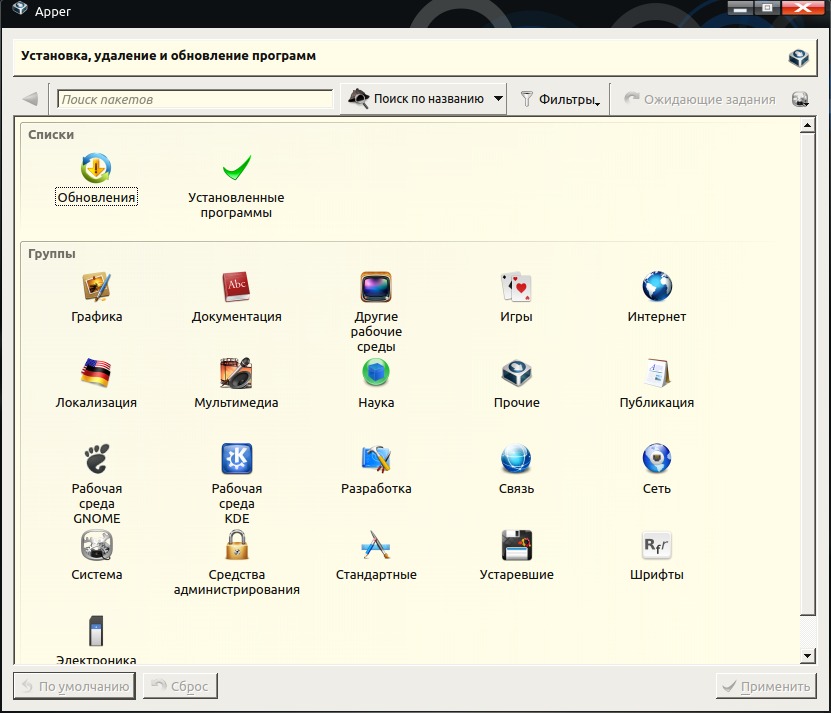The width and height of the screenshot is (831, 713).
Task: Click the back arrow in toolbar
Action: [31, 99]
